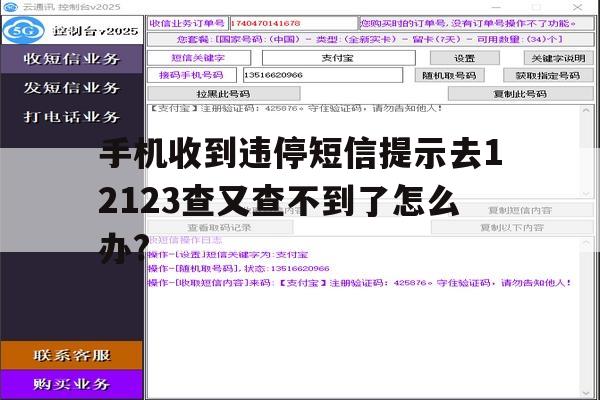This screenshot has width=600, height=400.
Task: Click the 设置 button
Action: click(465, 58)
